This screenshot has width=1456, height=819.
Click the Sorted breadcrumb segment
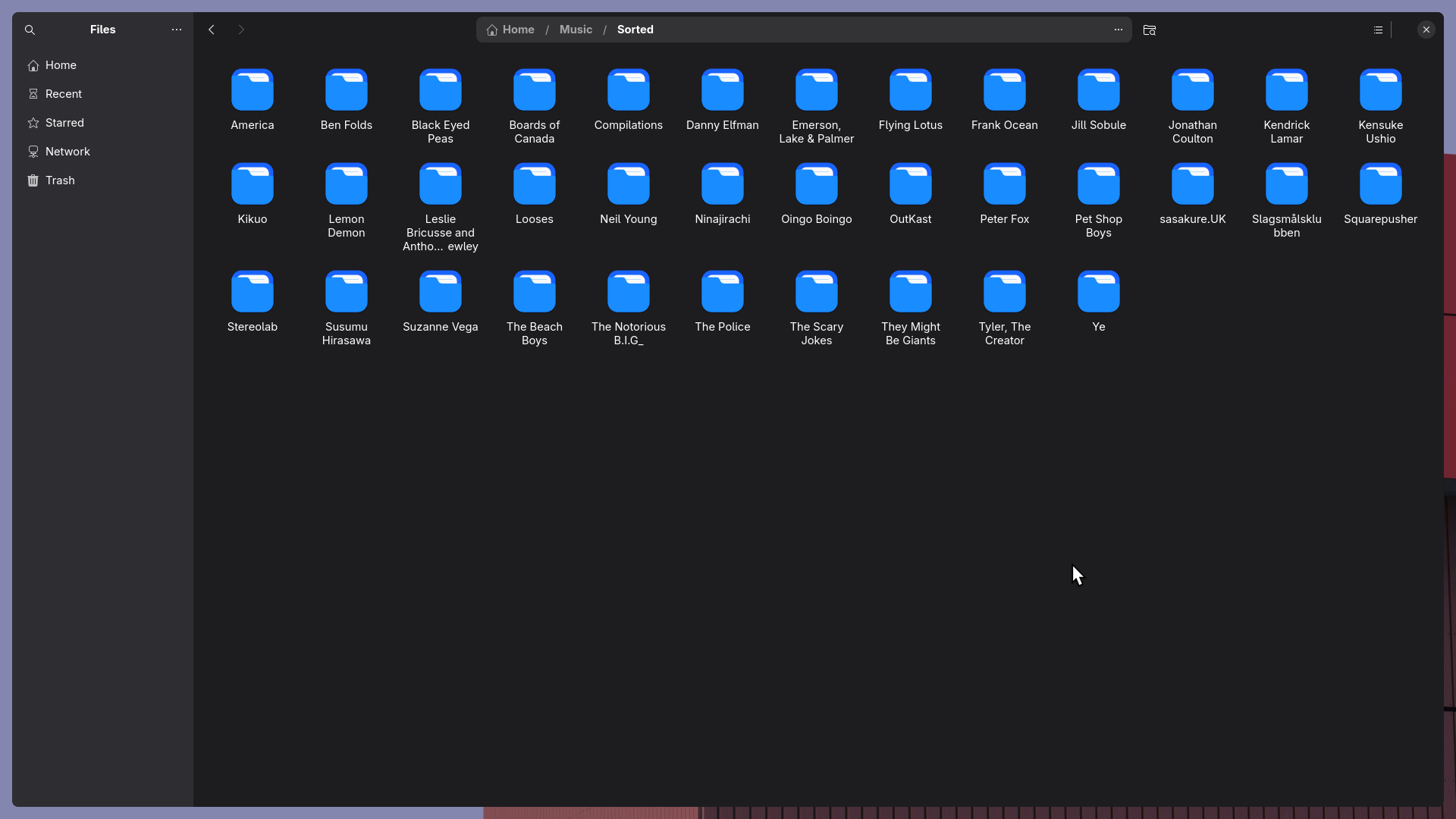click(x=635, y=30)
